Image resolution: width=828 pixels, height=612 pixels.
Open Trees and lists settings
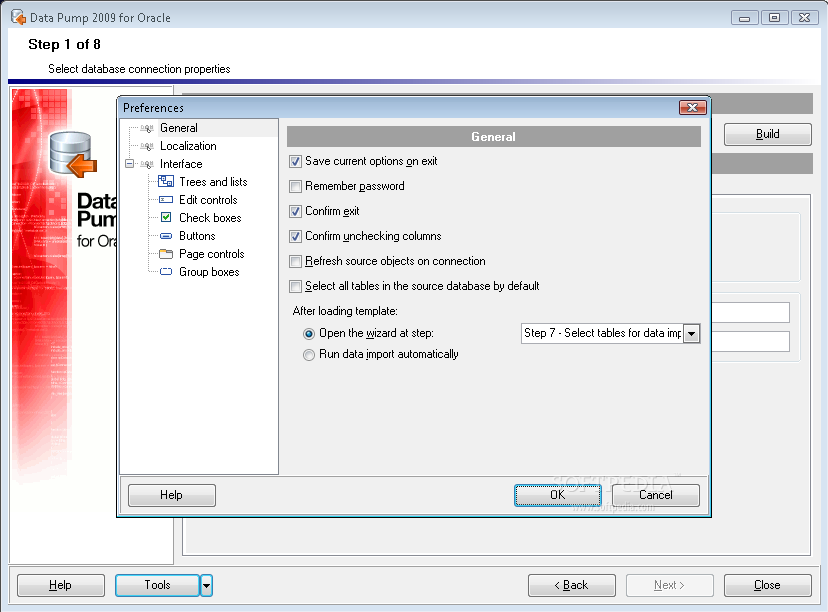tap(213, 182)
